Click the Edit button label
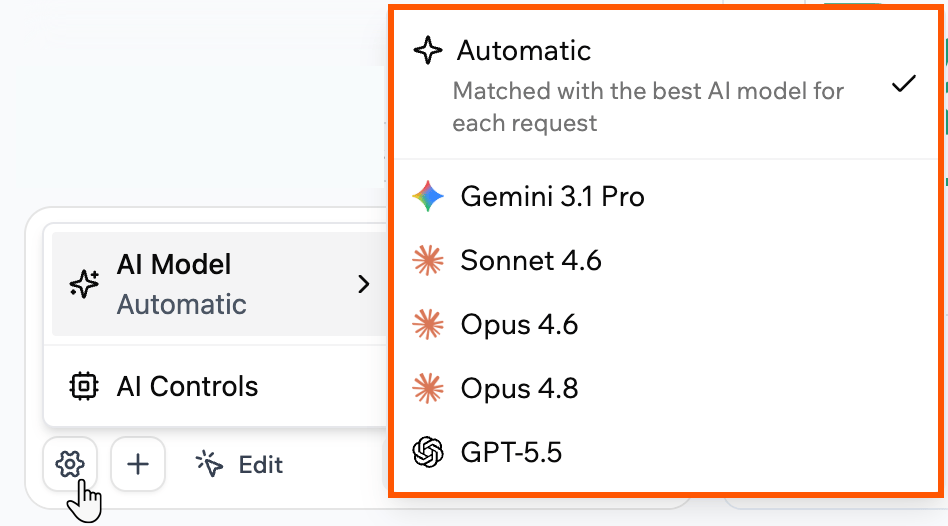 coord(261,465)
